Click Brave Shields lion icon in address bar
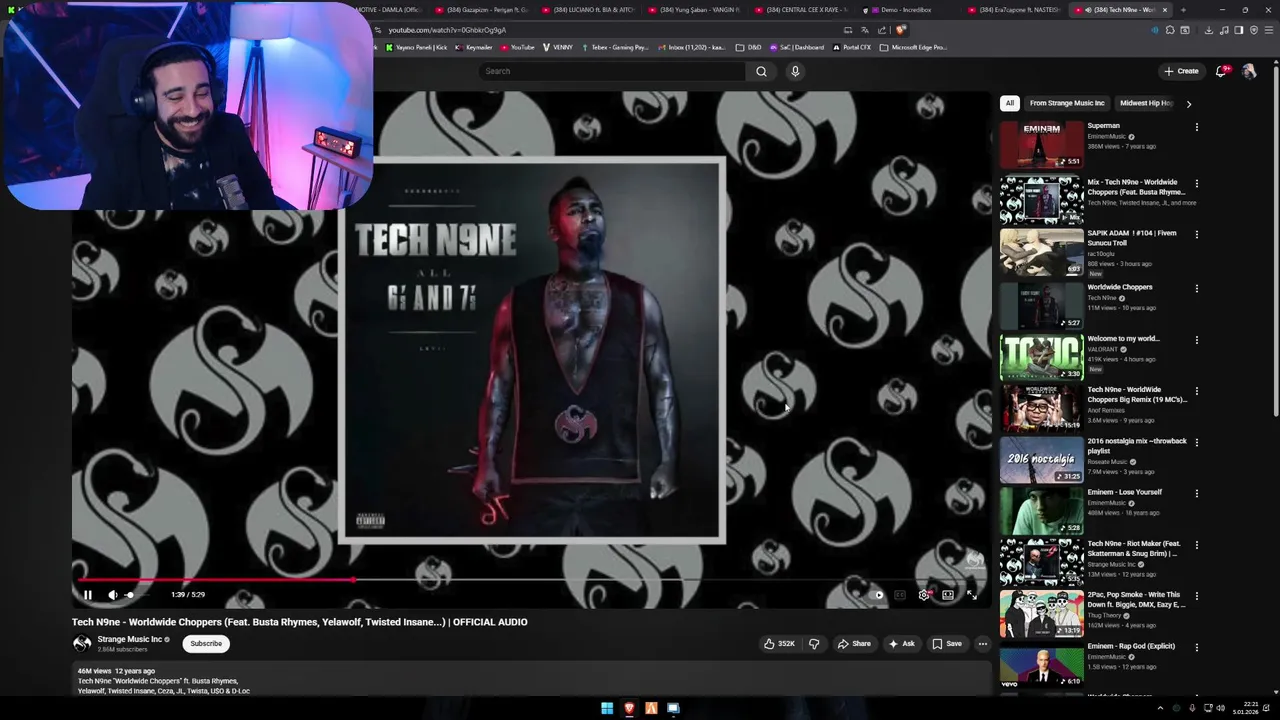1280x720 pixels. pyautogui.click(x=900, y=30)
